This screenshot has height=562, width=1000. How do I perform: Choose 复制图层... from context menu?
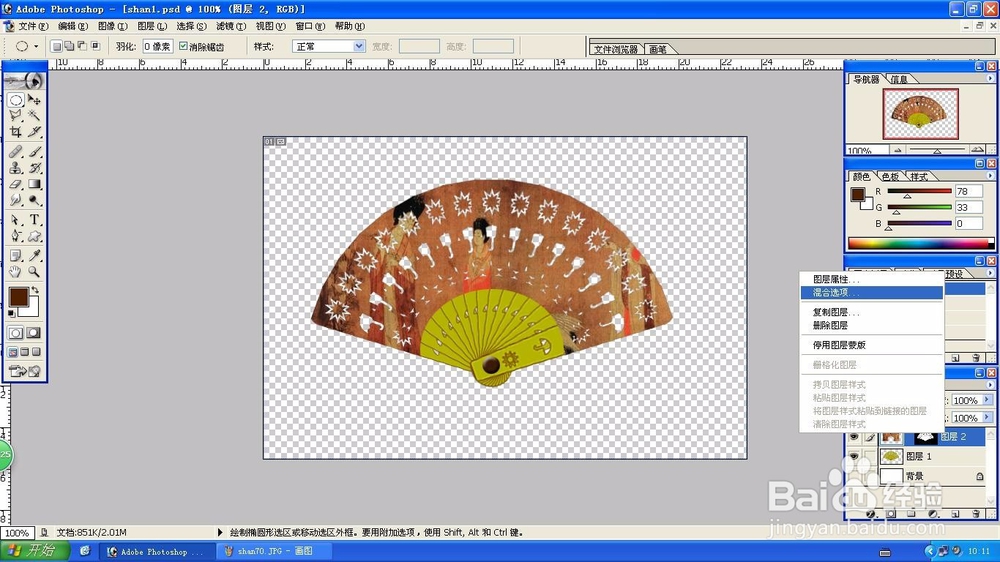871,312
